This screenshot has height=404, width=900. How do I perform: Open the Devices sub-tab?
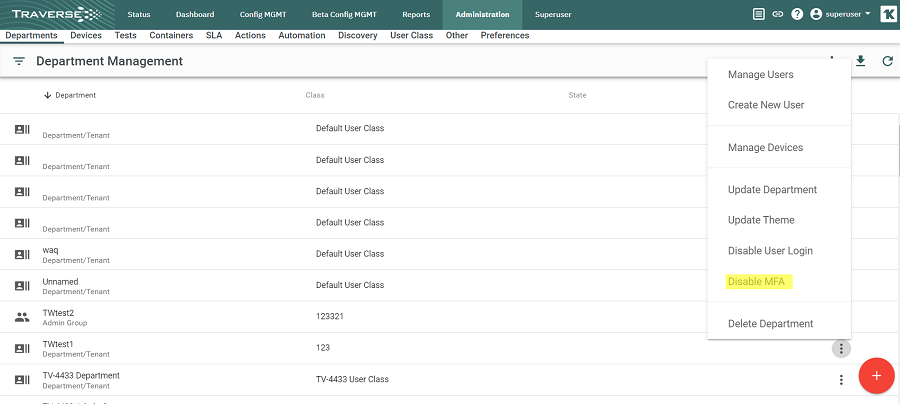(x=86, y=36)
